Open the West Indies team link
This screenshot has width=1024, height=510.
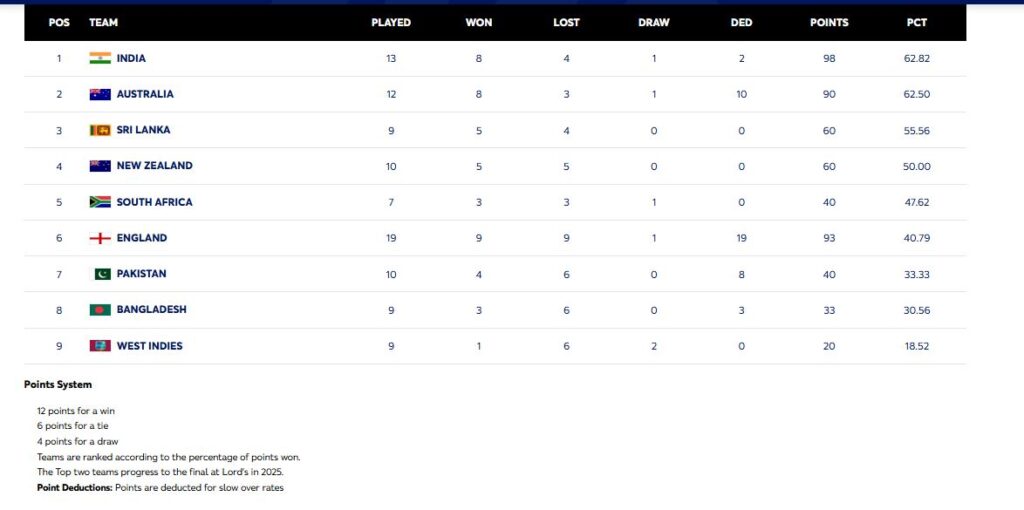pyautogui.click(x=149, y=346)
